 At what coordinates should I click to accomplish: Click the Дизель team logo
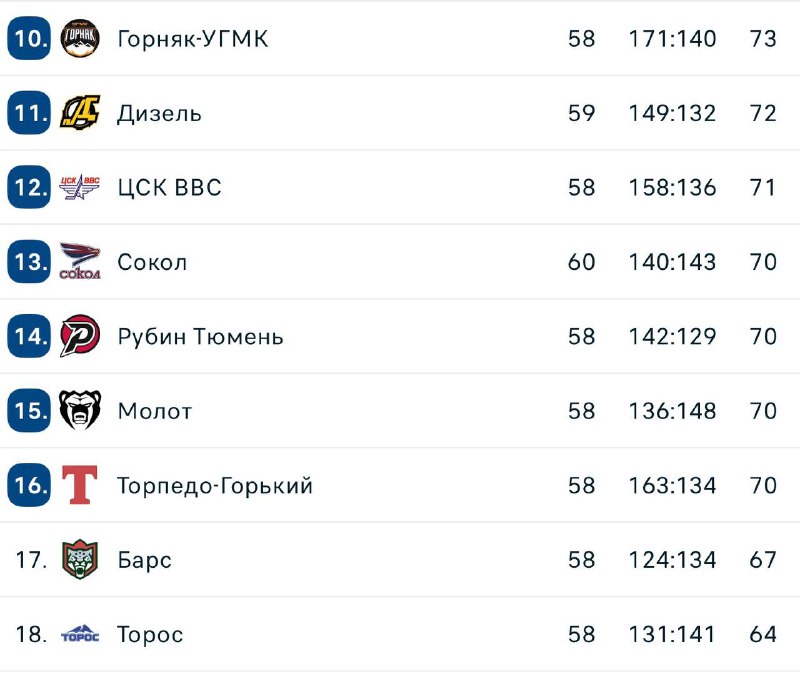[x=80, y=113]
